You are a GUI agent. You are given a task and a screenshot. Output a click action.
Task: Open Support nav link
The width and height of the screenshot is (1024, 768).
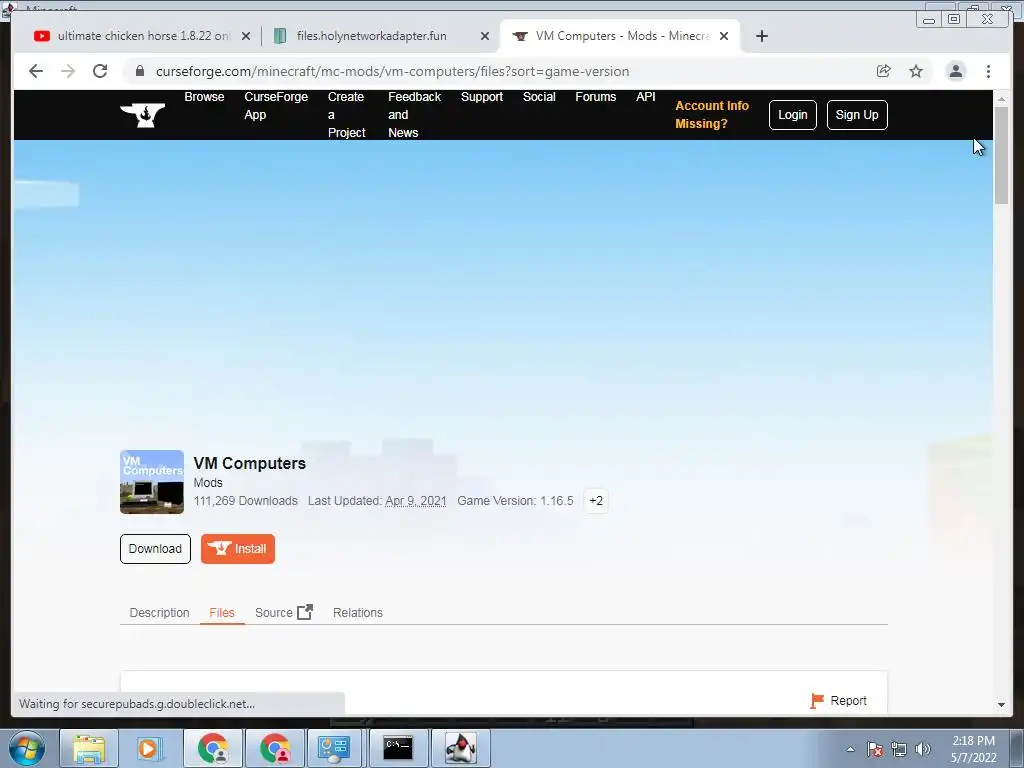pos(482,97)
